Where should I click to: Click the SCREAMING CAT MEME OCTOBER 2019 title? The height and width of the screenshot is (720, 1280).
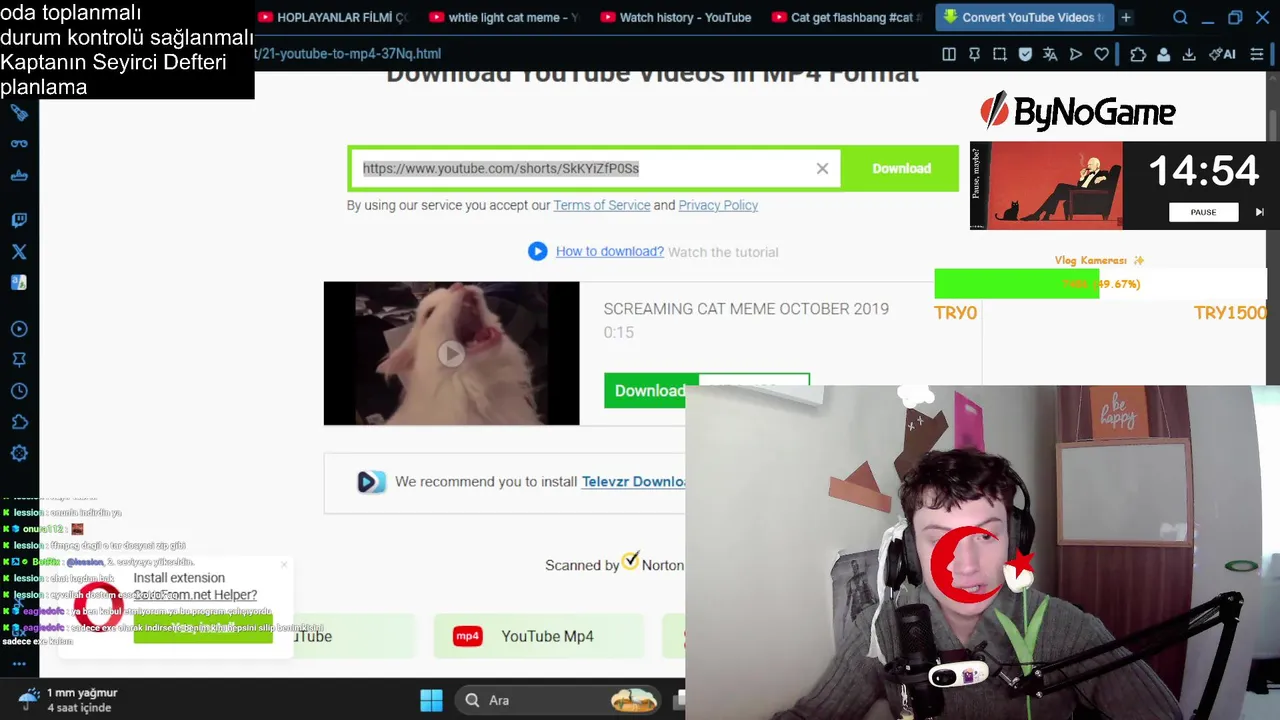click(746, 309)
